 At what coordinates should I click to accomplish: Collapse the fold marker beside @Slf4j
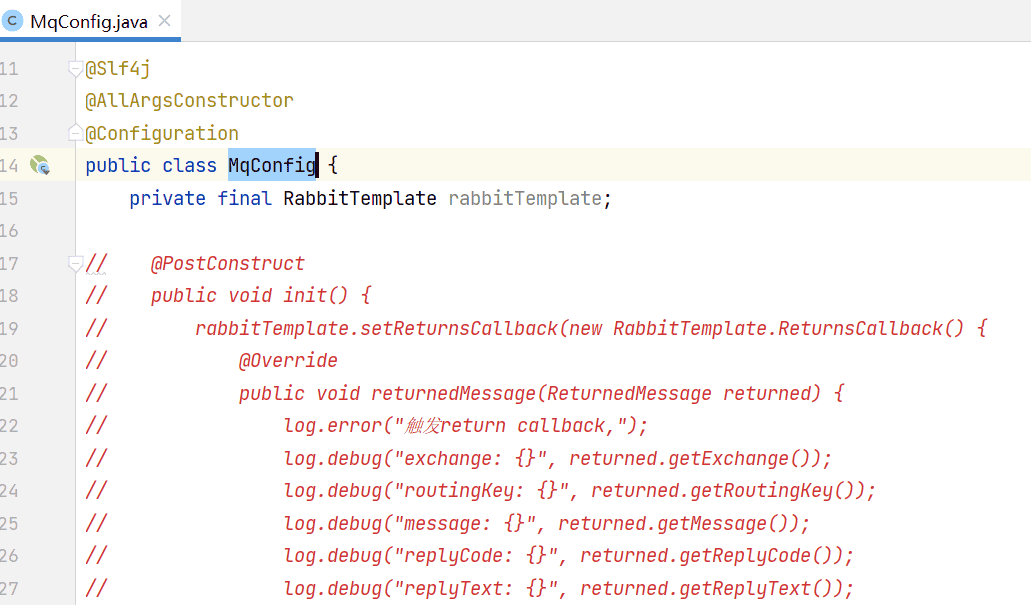pyautogui.click(x=74, y=68)
